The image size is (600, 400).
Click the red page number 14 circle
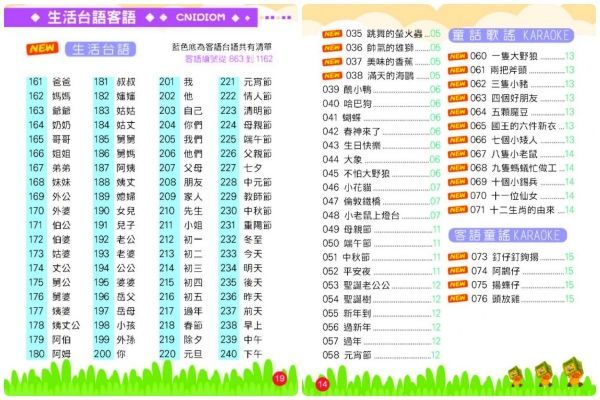[323, 384]
